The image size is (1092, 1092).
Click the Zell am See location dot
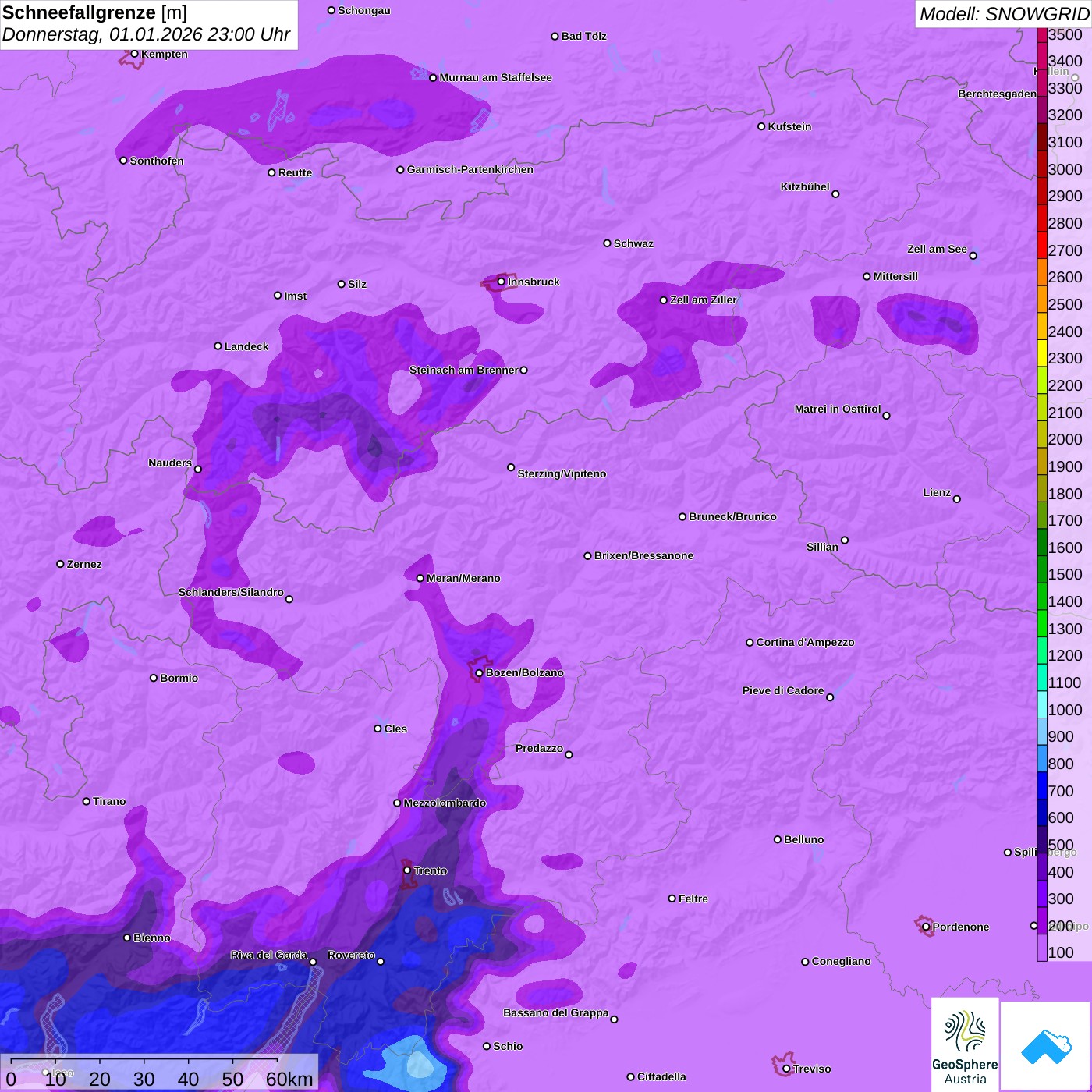[x=973, y=256]
